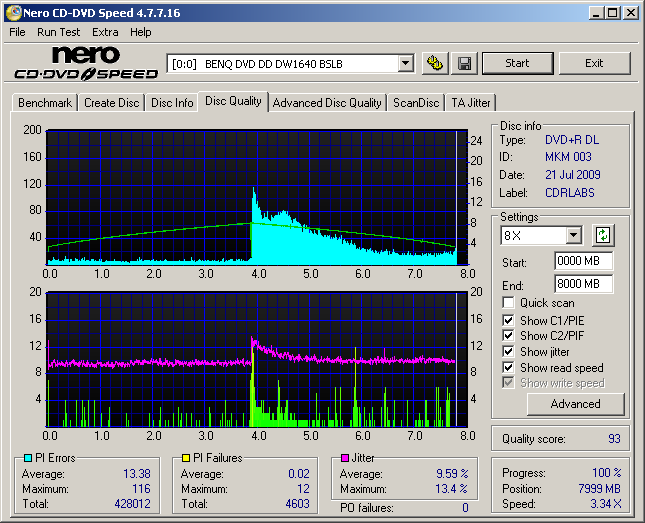Click PI Errors total 428012

tap(132, 504)
